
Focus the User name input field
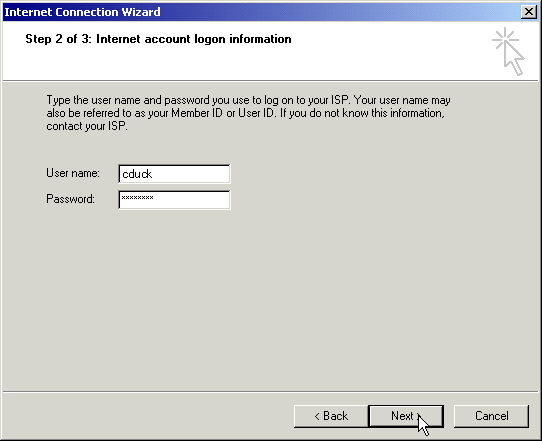(x=174, y=174)
